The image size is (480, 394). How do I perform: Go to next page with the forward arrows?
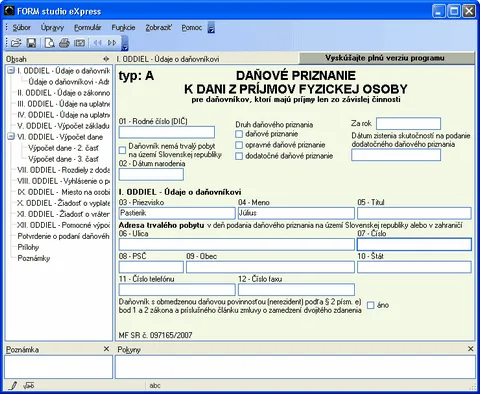click(x=112, y=43)
